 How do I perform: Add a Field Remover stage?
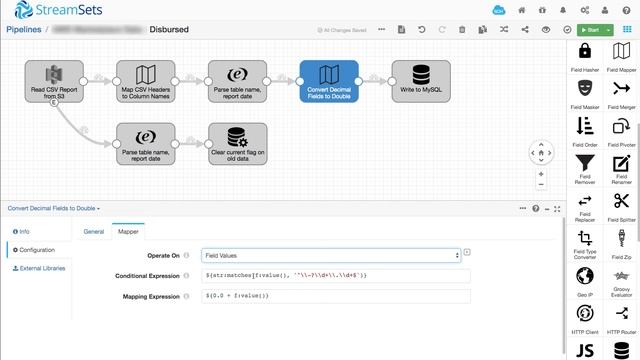click(585, 169)
